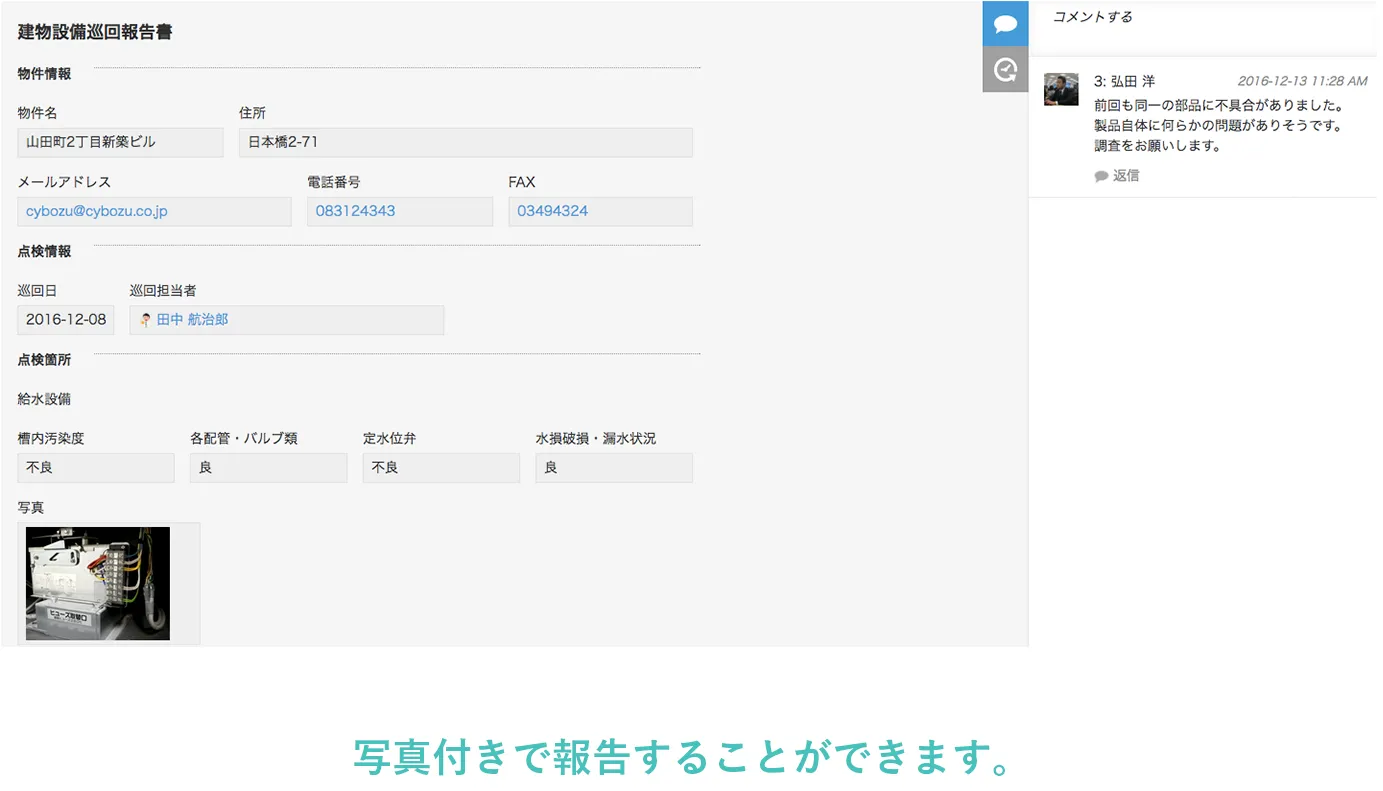Screen dimensions: 1383x791
Task: Open the comments panel speech bubble icon
Action: click(x=1005, y=23)
